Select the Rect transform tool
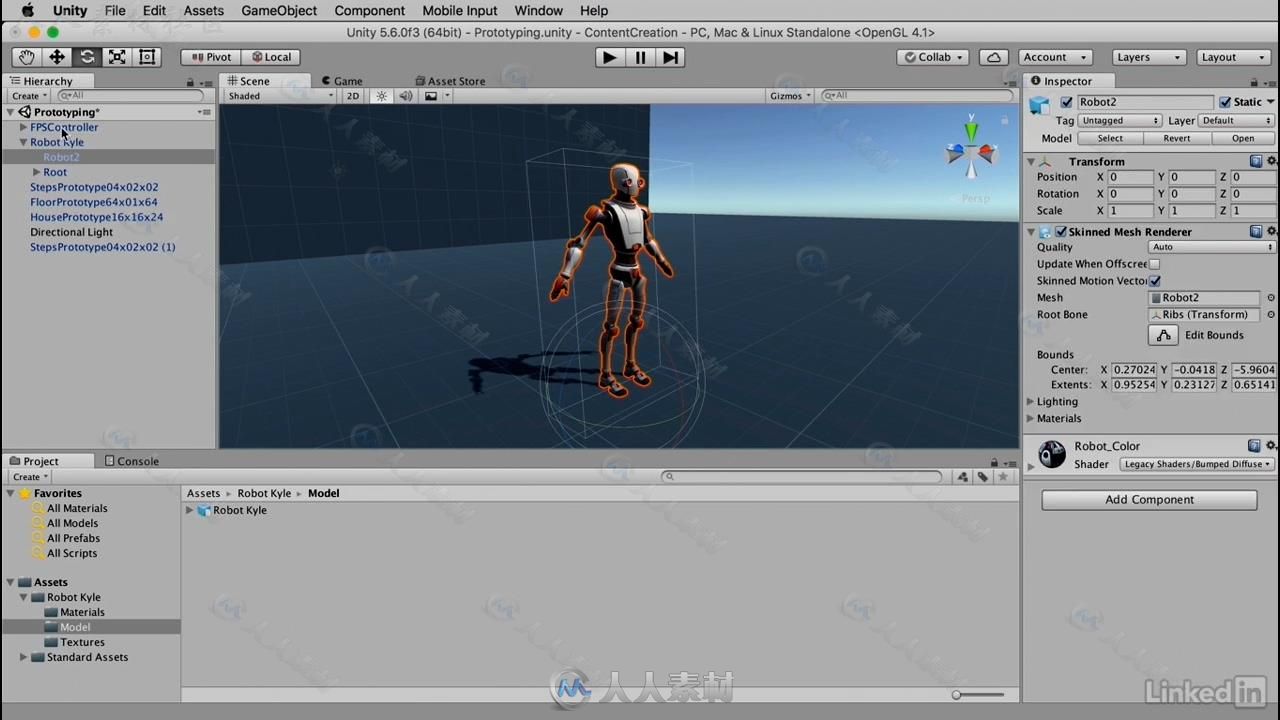The height and width of the screenshot is (720, 1280). tap(147, 57)
